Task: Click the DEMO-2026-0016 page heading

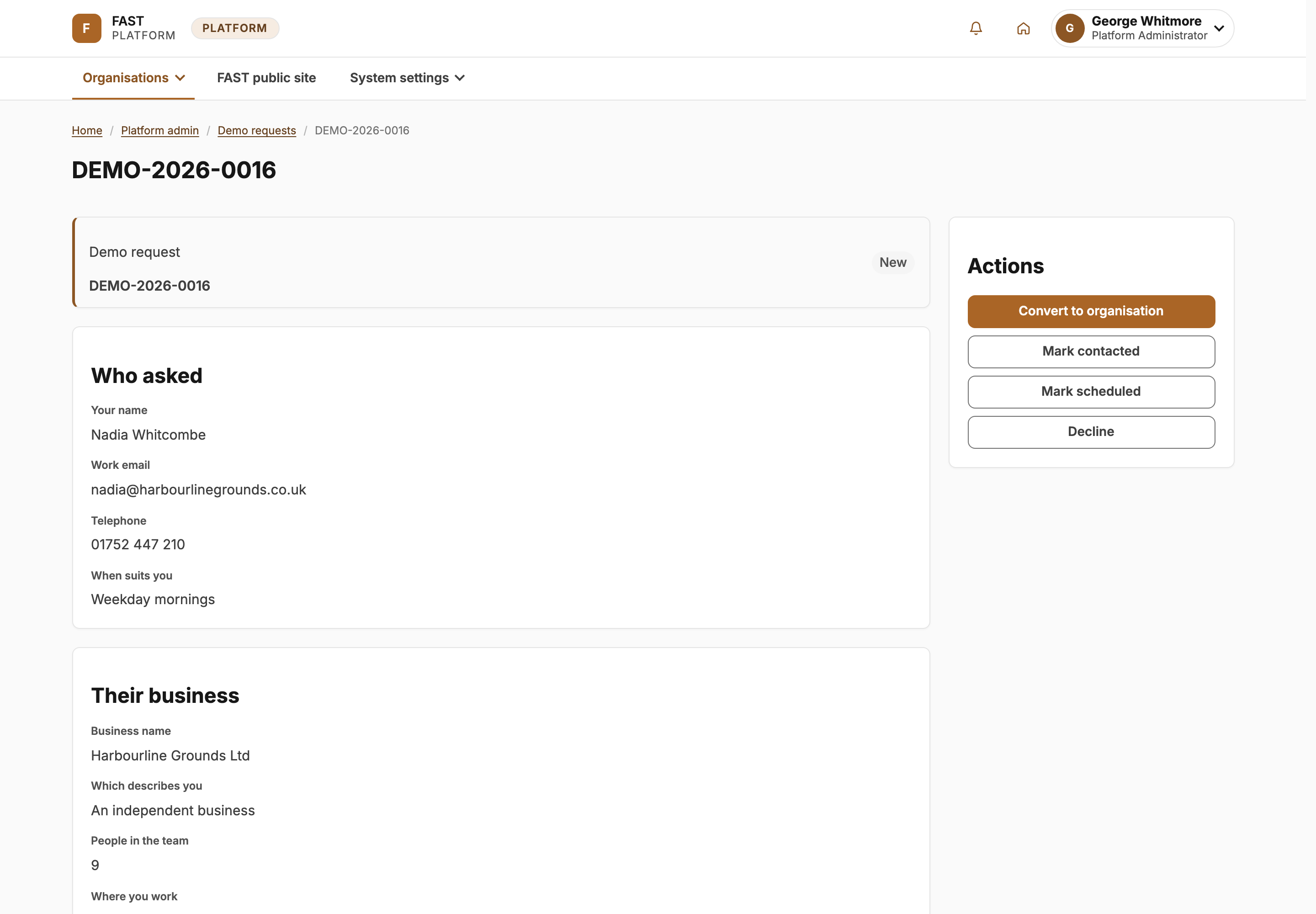Action: click(174, 170)
